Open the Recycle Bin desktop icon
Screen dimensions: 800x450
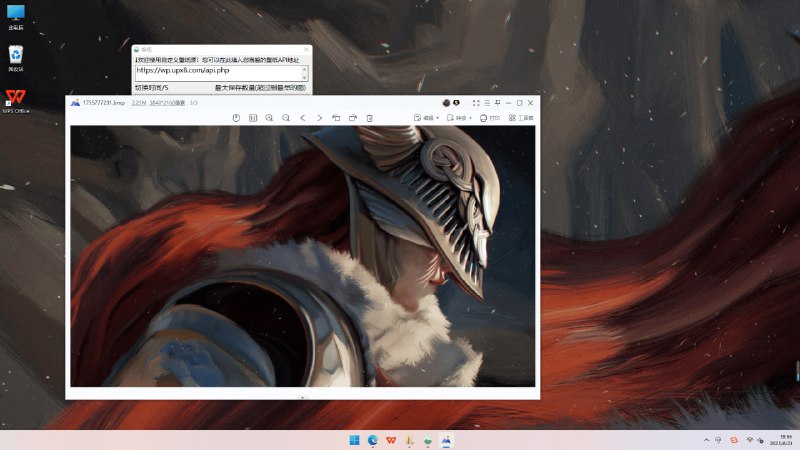[16, 58]
